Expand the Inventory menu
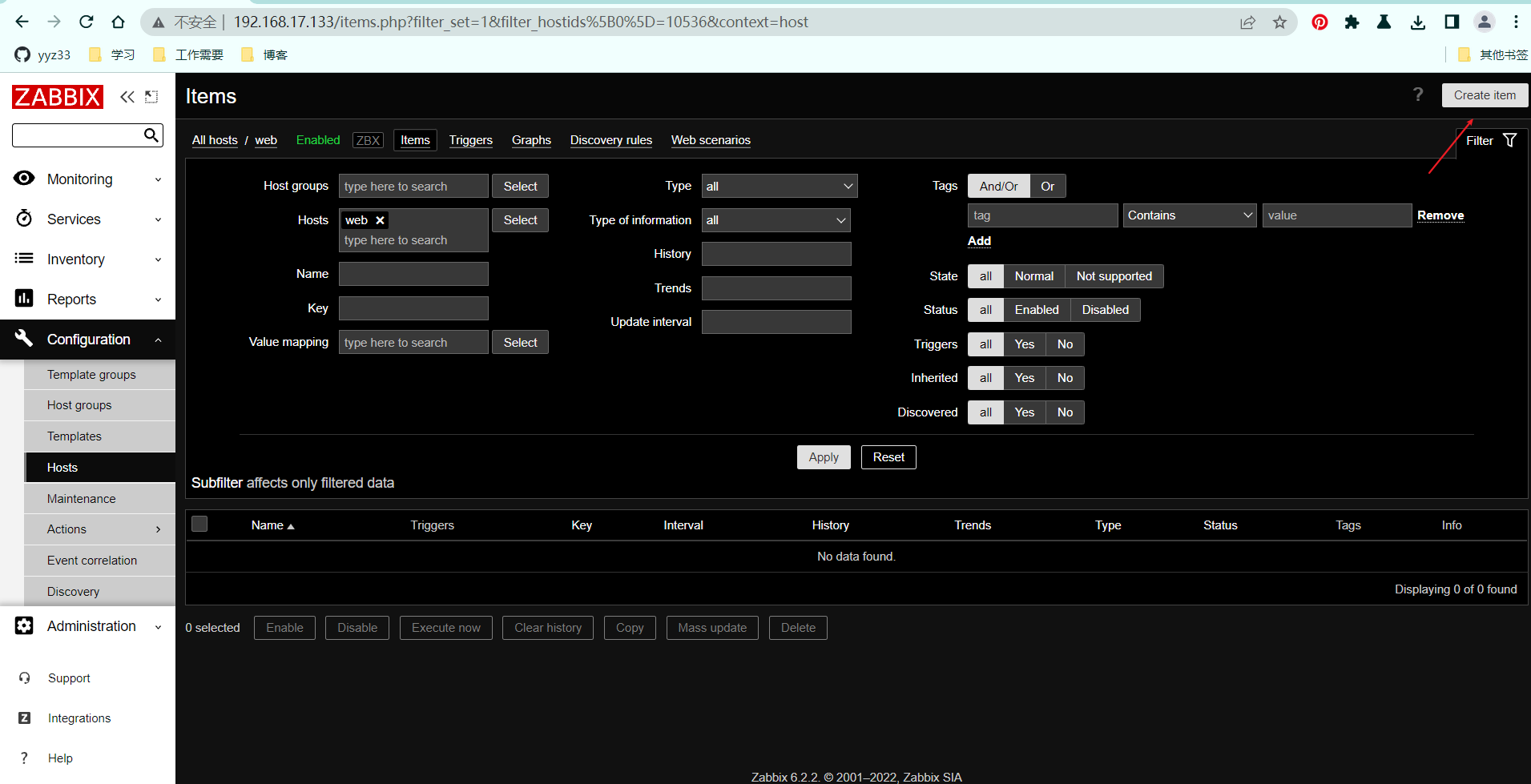The width and height of the screenshot is (1531, 784). pyautogui.click(x=158, y=259)
